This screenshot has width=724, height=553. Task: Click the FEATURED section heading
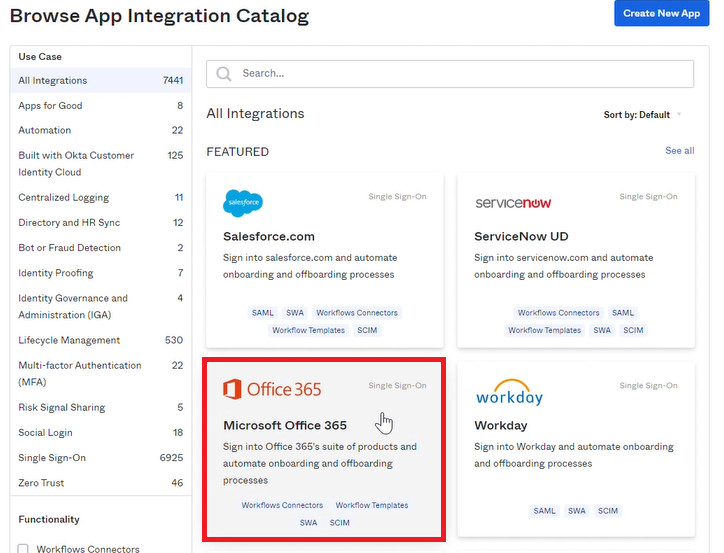pyautogui.click(x=237, y=152)
